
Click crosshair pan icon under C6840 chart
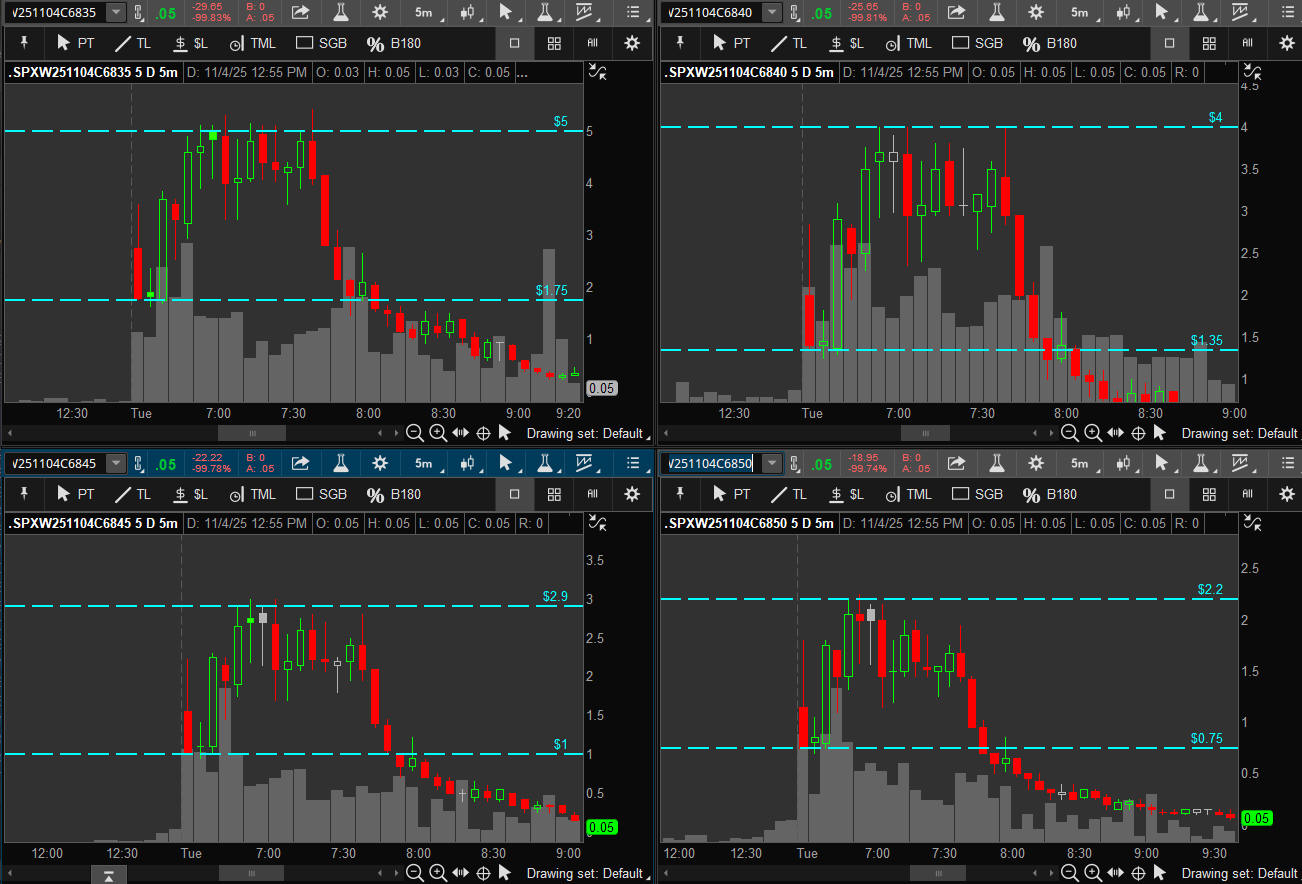click(x=1138, y=433)
